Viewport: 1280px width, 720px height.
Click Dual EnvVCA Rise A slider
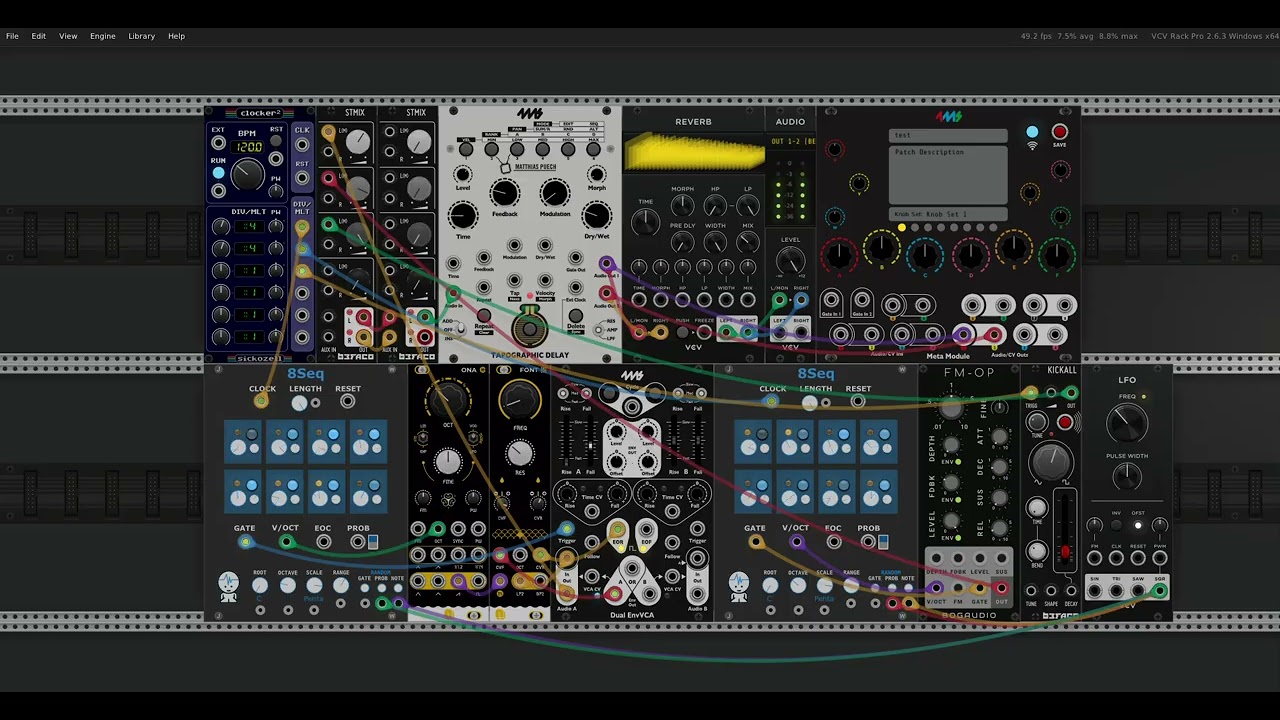[567, 440]
